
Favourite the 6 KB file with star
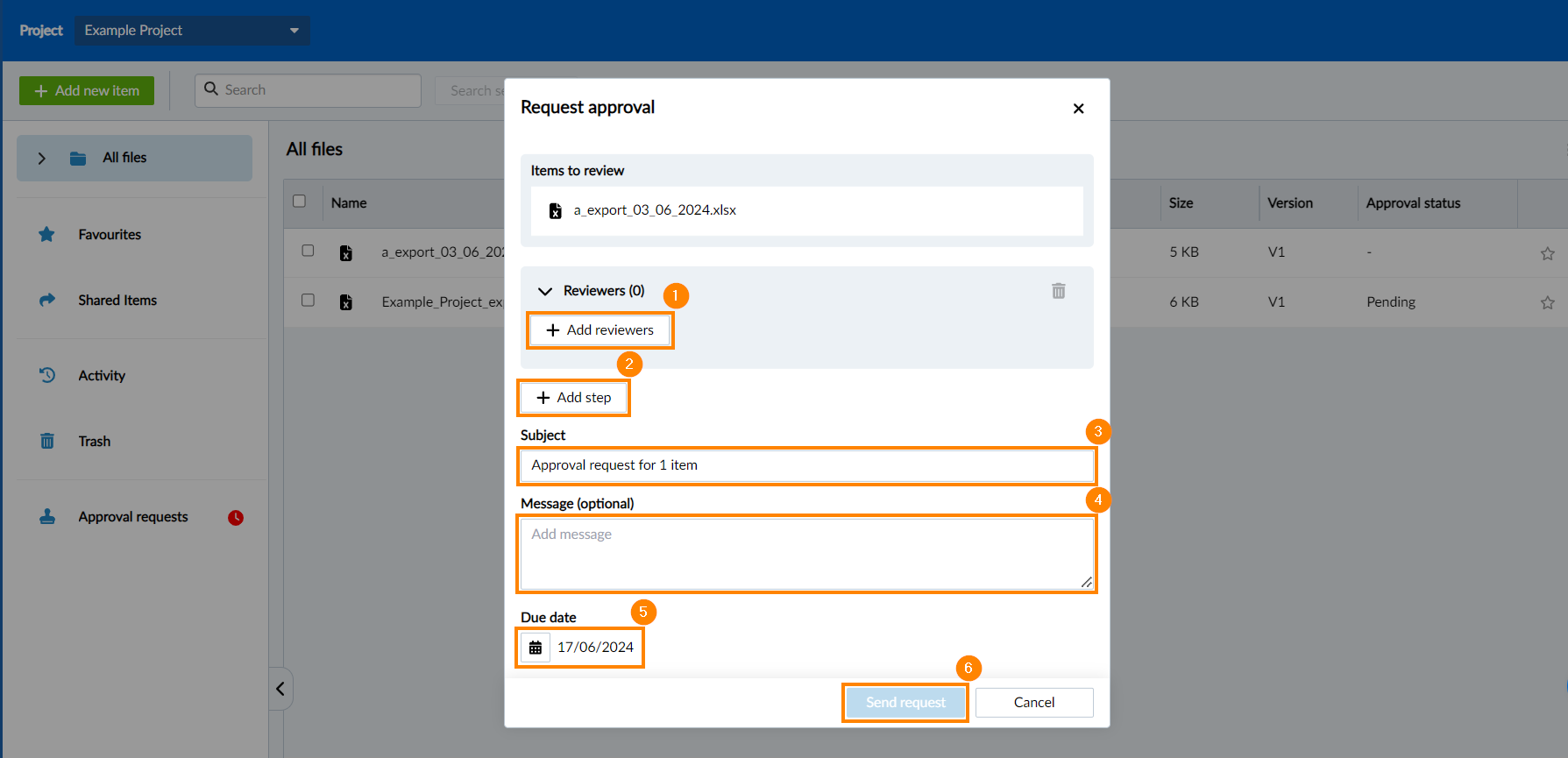1548,302
